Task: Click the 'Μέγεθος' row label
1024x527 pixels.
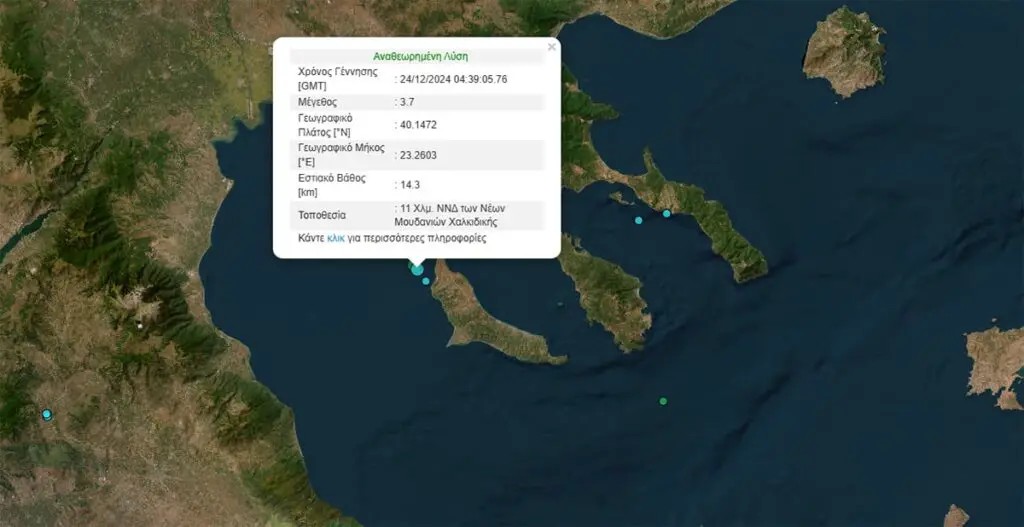Action: point(318,102)
